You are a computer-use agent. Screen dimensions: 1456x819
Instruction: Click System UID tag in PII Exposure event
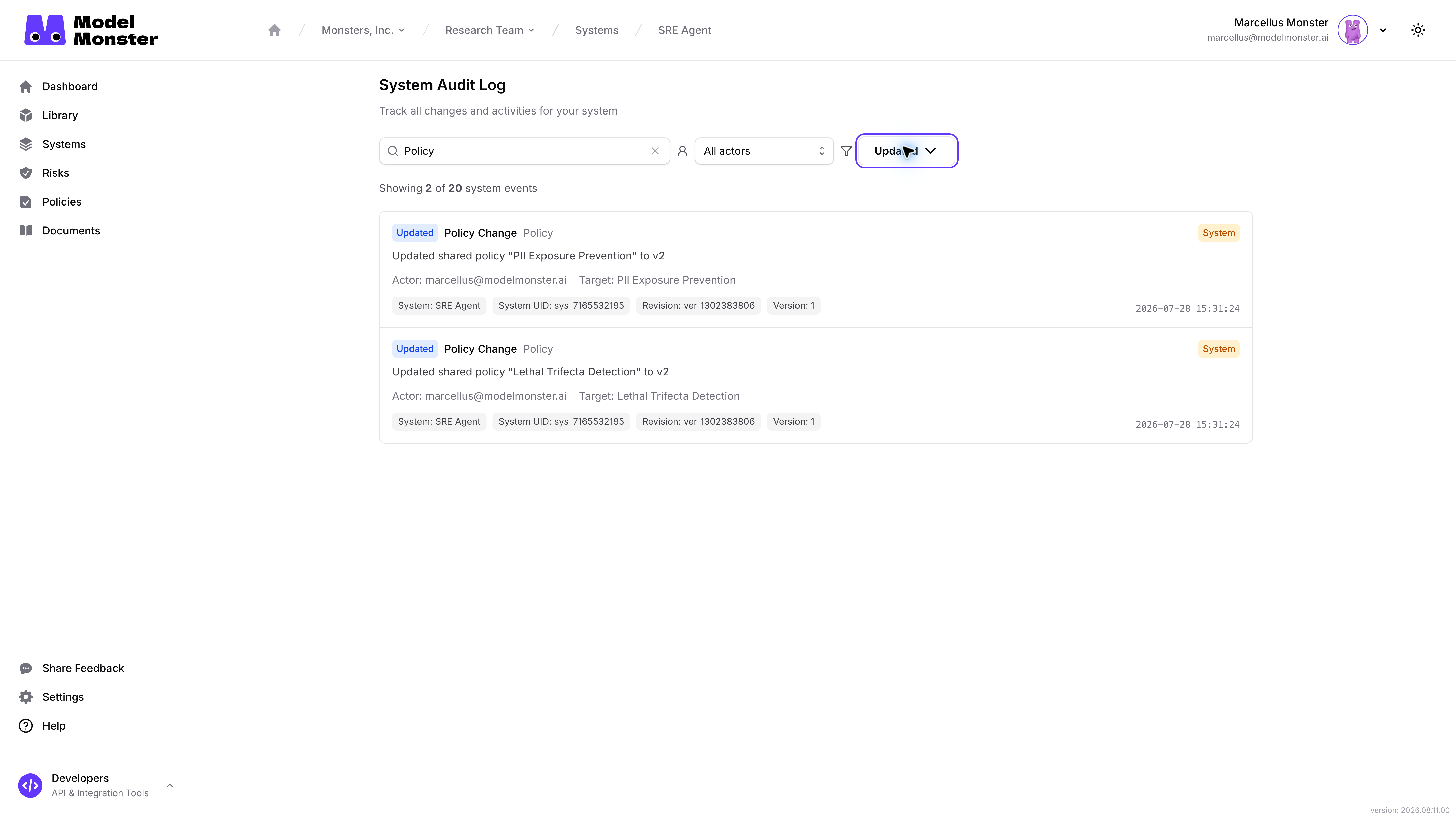click(x=561, y=306)
